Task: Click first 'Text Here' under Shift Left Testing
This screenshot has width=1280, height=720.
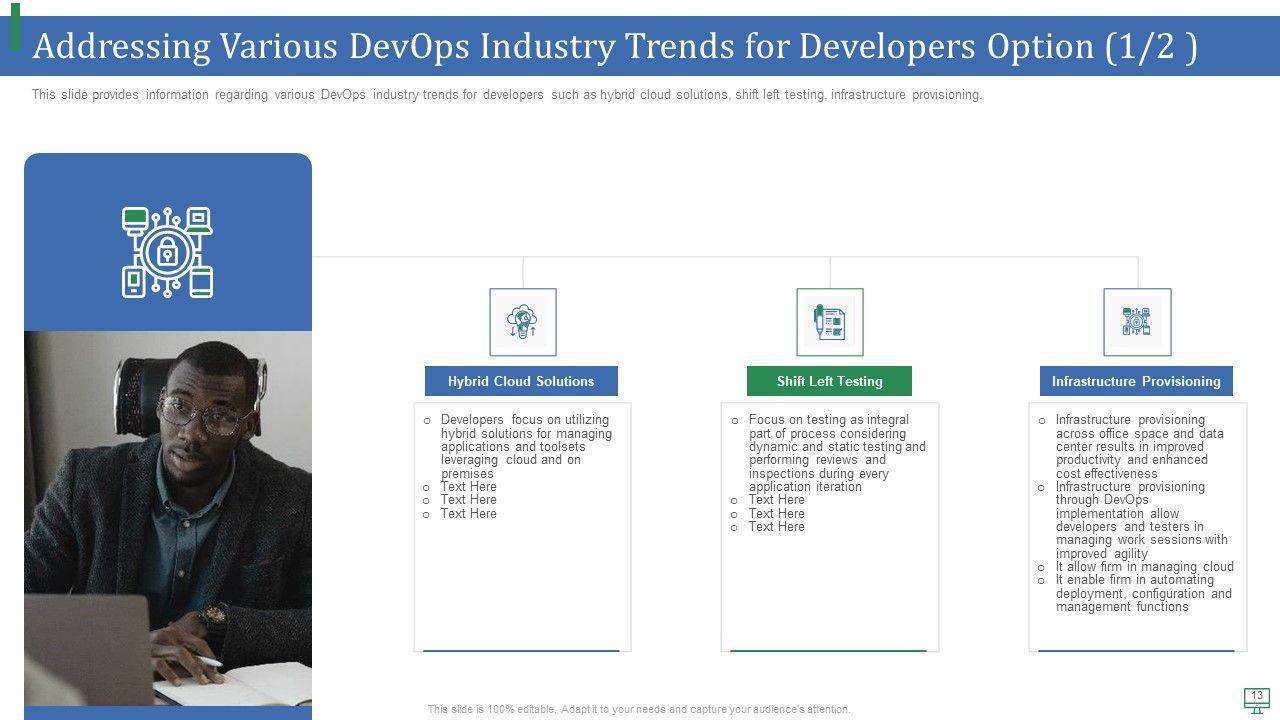Action: 776,500
